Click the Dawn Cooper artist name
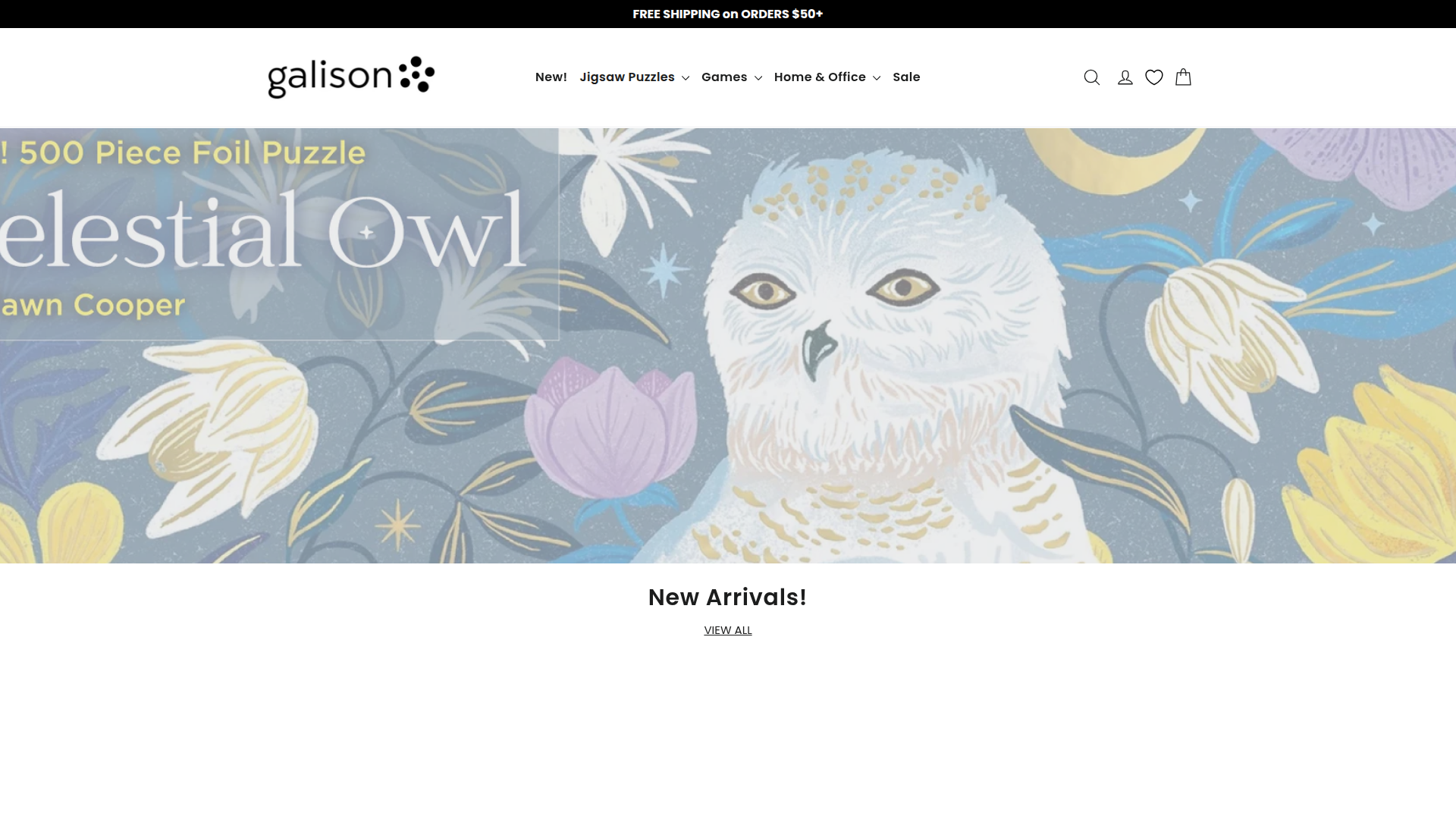This screenshot has height=819, width=1456. tap(93, 305)
